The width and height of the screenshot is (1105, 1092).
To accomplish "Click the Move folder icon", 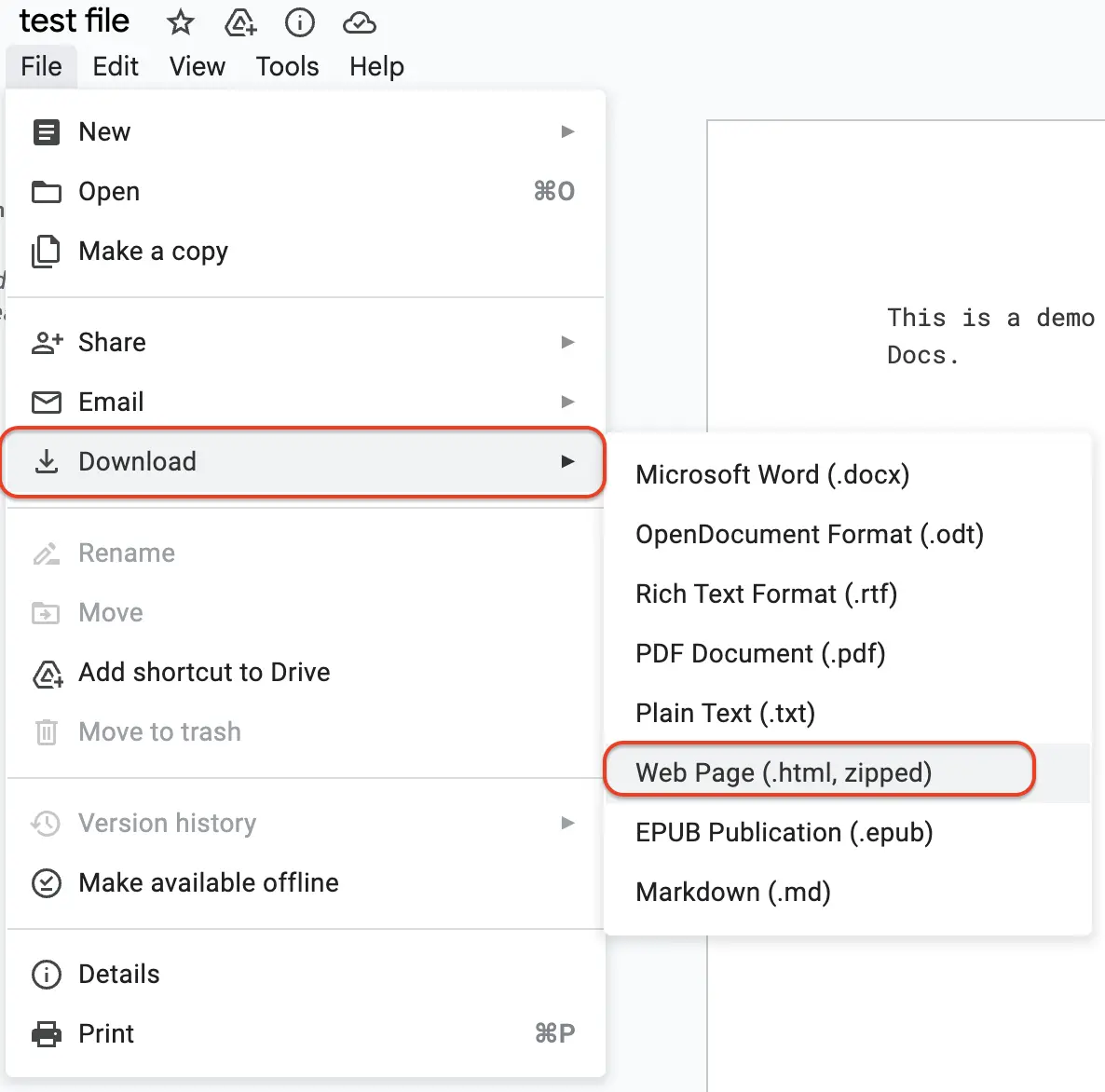I will [47, 613].
